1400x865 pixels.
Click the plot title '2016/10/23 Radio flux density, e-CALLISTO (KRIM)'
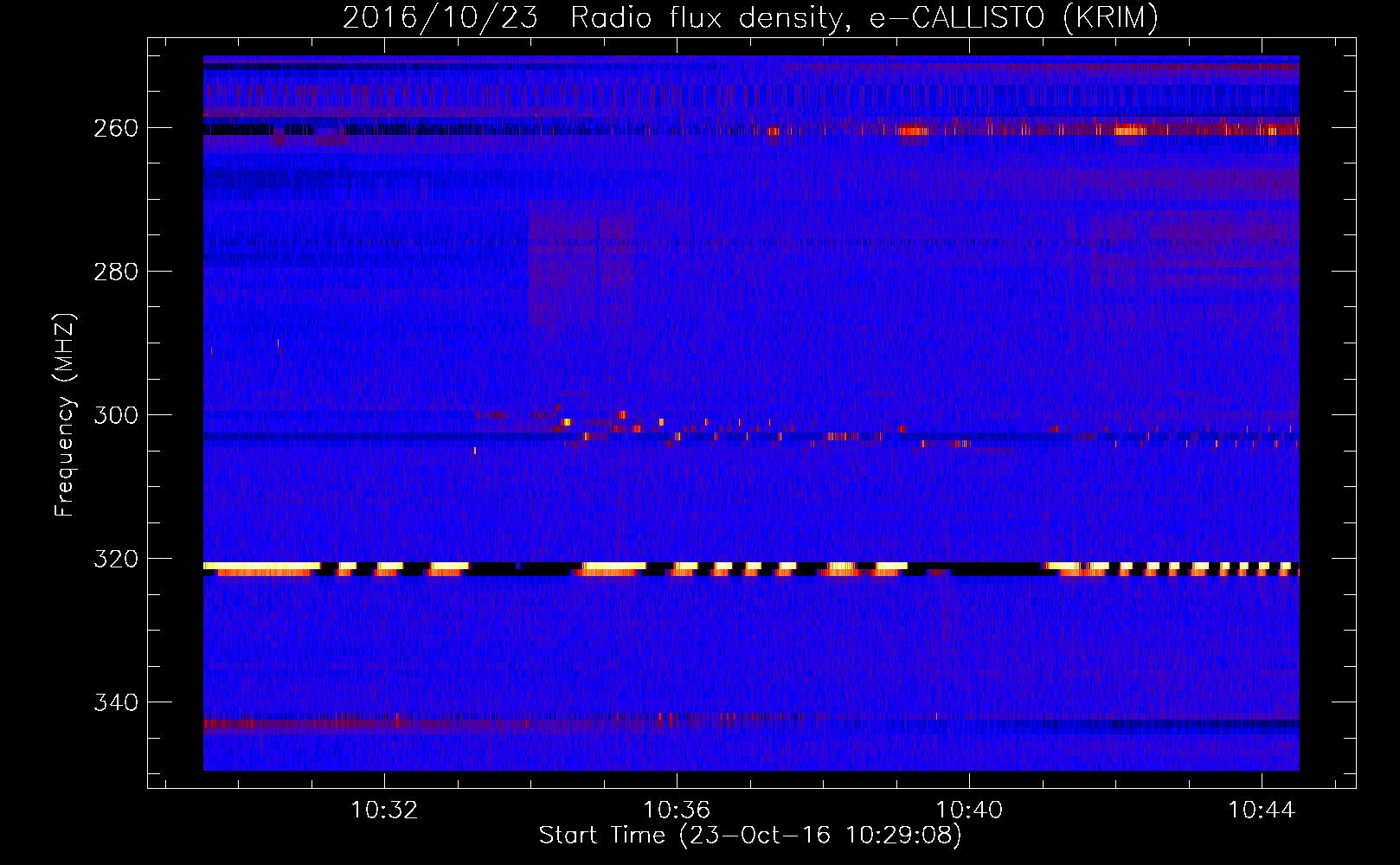point(750,18)
